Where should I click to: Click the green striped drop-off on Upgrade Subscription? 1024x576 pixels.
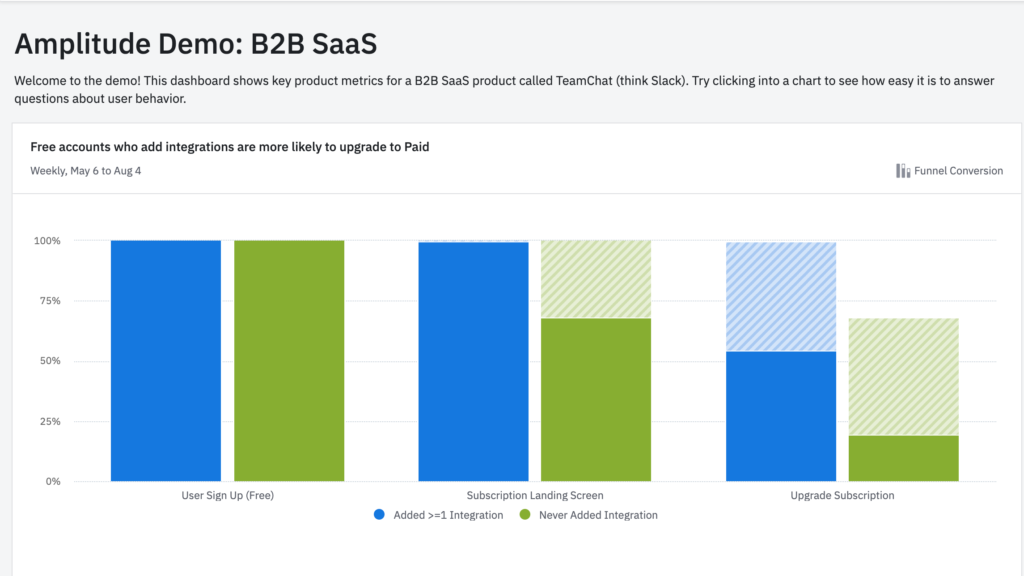pos(904,377)
